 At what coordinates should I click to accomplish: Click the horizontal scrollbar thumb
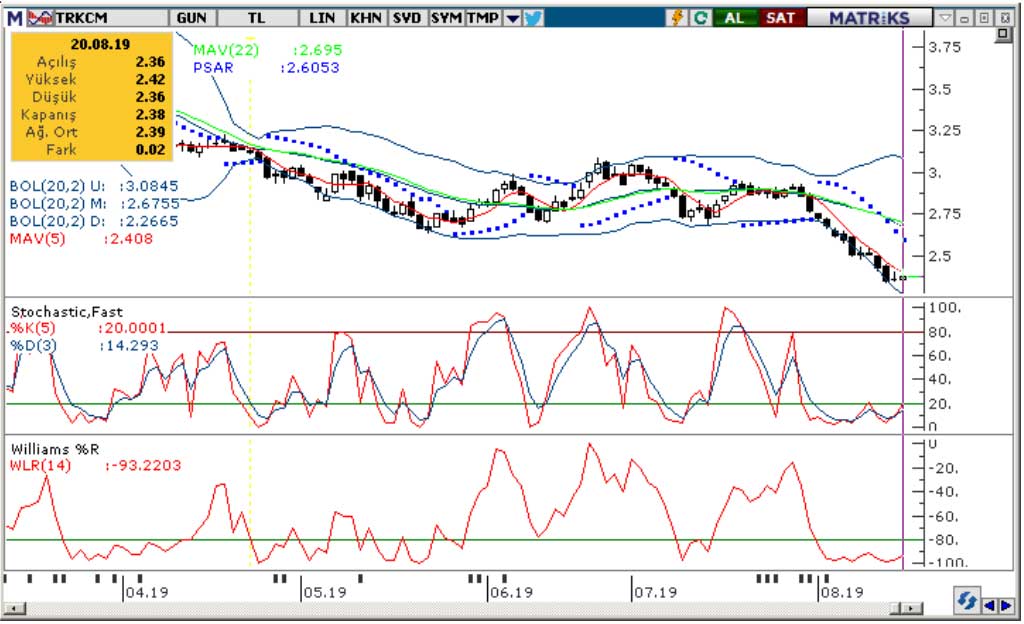tap(895, 608)
